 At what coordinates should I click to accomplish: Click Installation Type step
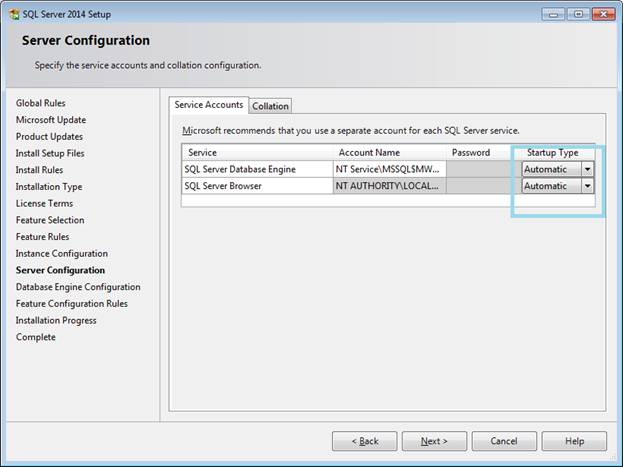(x=49, y=186)
